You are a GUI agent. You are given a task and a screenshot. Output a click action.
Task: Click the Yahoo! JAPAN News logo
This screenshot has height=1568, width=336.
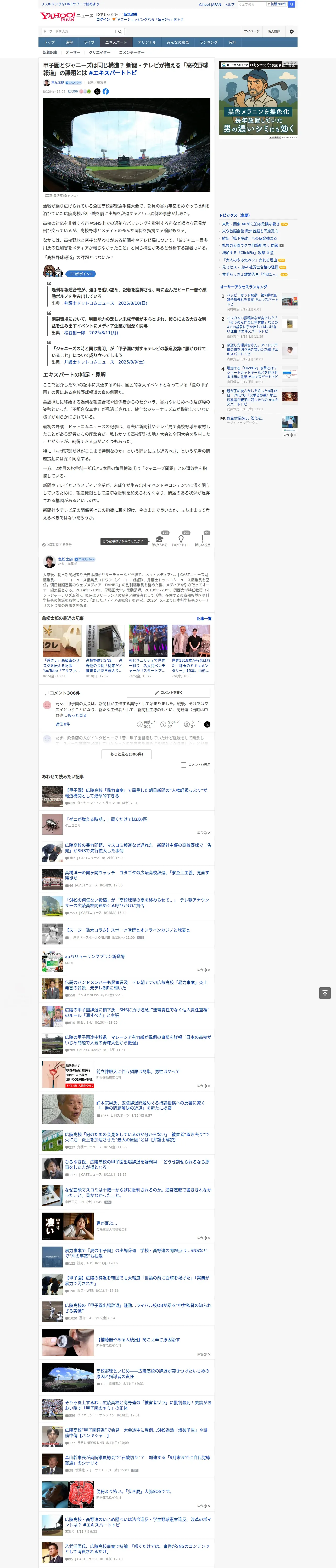click(66, 16)
